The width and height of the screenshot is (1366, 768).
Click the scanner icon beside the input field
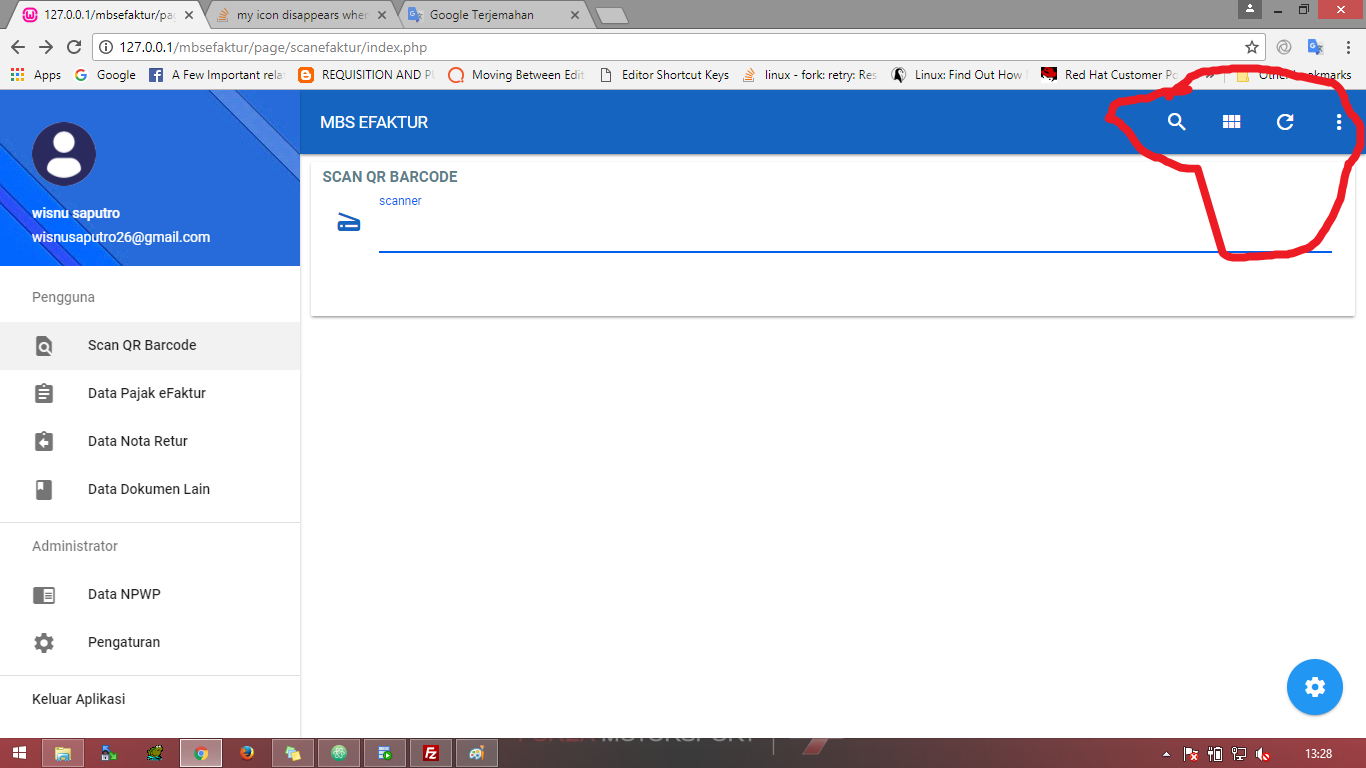[x=348, y=222]
